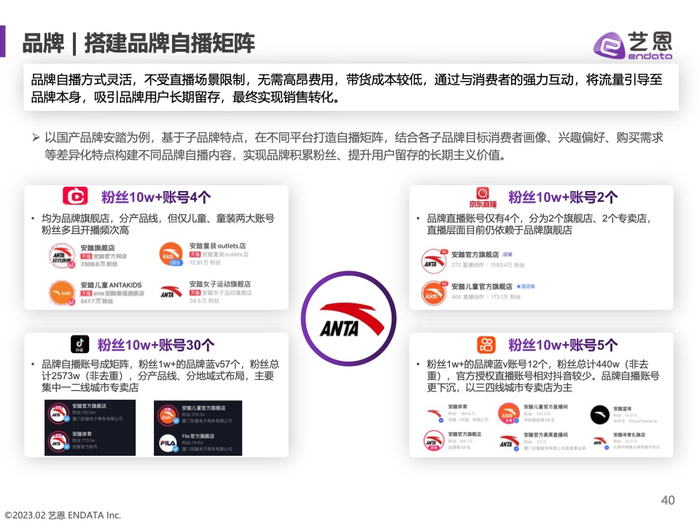Click the 安踏女子运动旗舰店 ANTA logo avatar
Screen dimensions: 700x525
(x=171, y=292)
